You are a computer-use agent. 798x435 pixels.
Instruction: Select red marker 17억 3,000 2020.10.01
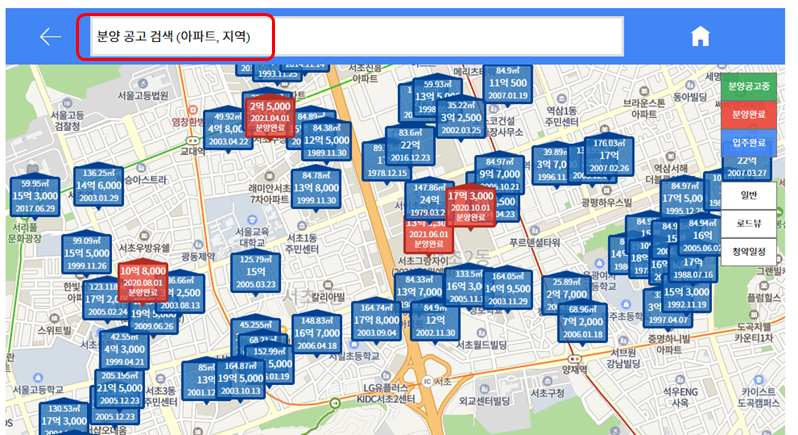[x=470, y=206]
